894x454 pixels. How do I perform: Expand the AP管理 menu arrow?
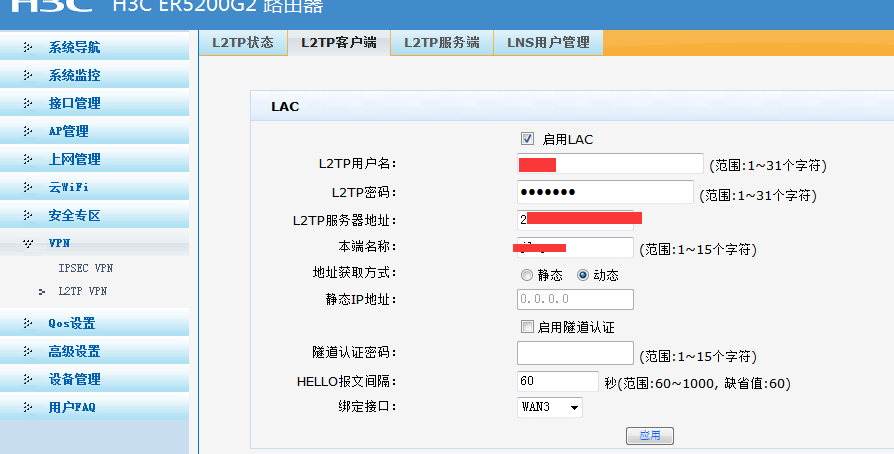tap(27, 131)
